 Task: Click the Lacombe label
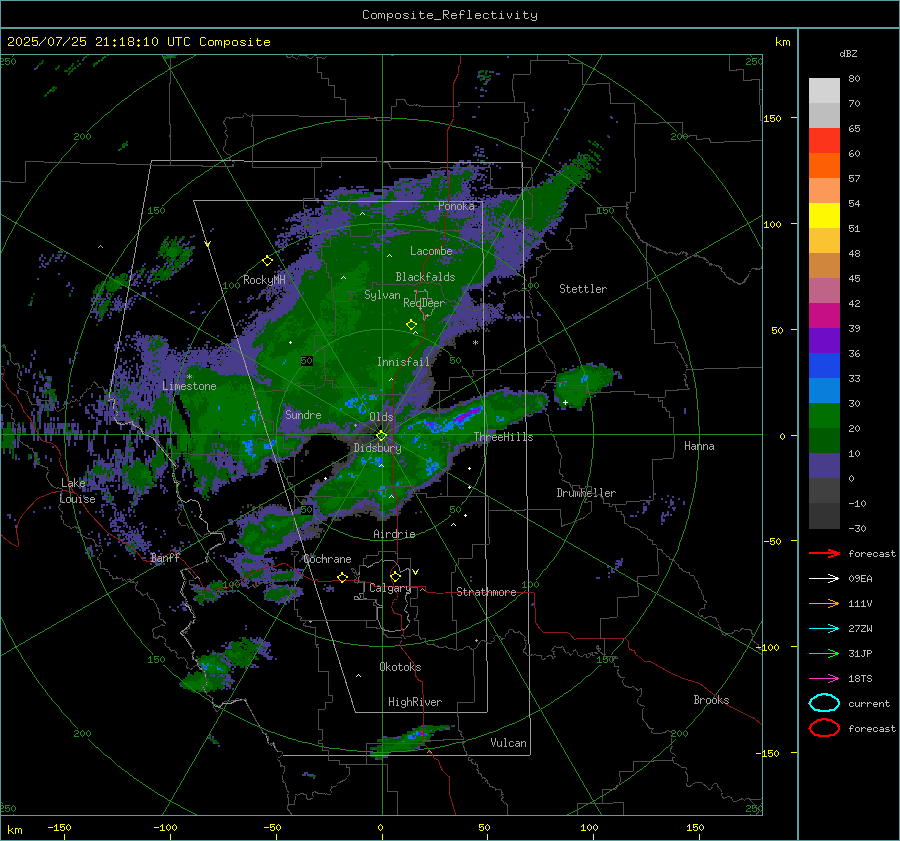431,251
